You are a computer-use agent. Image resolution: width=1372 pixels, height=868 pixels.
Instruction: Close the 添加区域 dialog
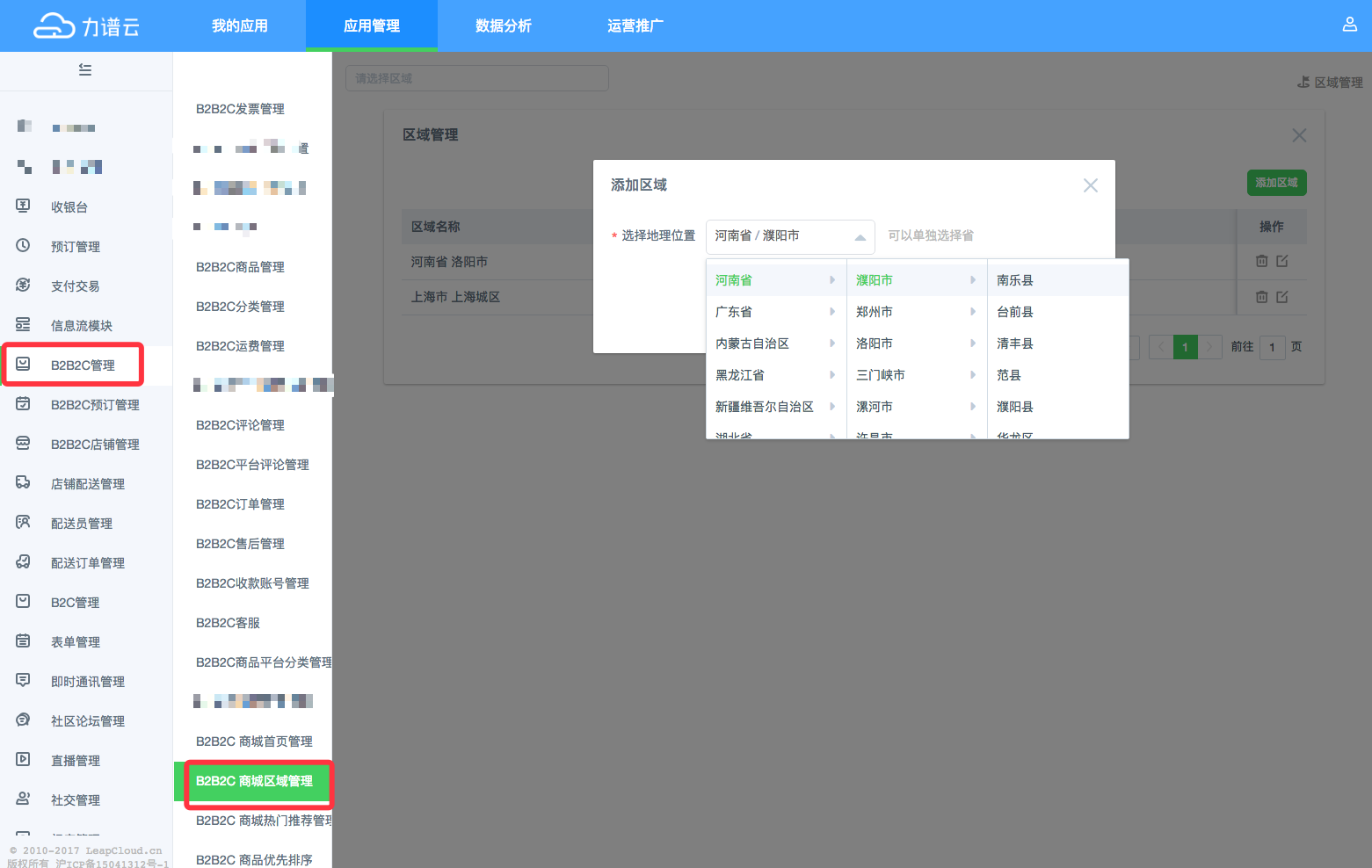(x=1091, y=185)
